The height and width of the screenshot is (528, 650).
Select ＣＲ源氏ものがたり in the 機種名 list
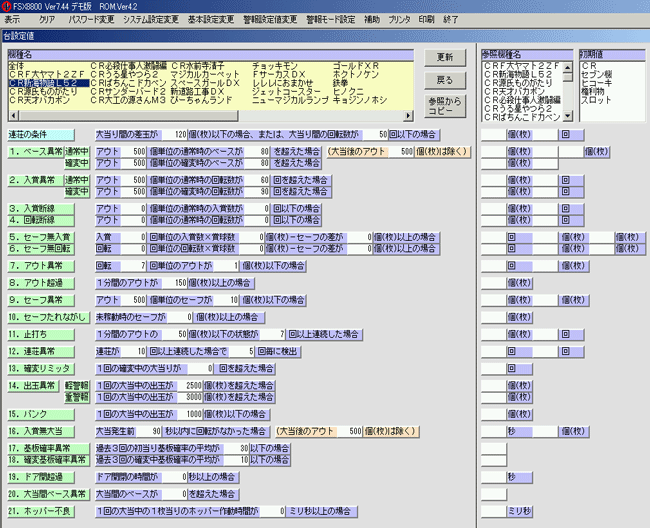(43, 92)
